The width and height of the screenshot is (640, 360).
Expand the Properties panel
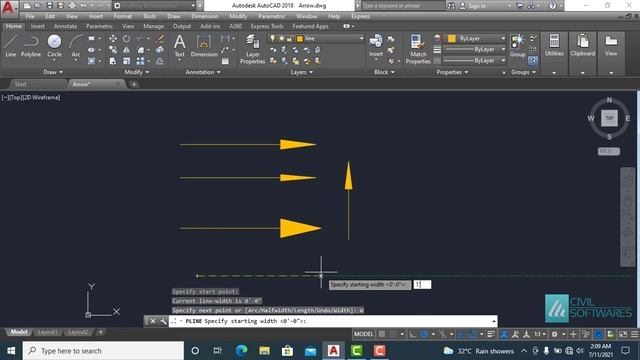click(x=452, y=72)
